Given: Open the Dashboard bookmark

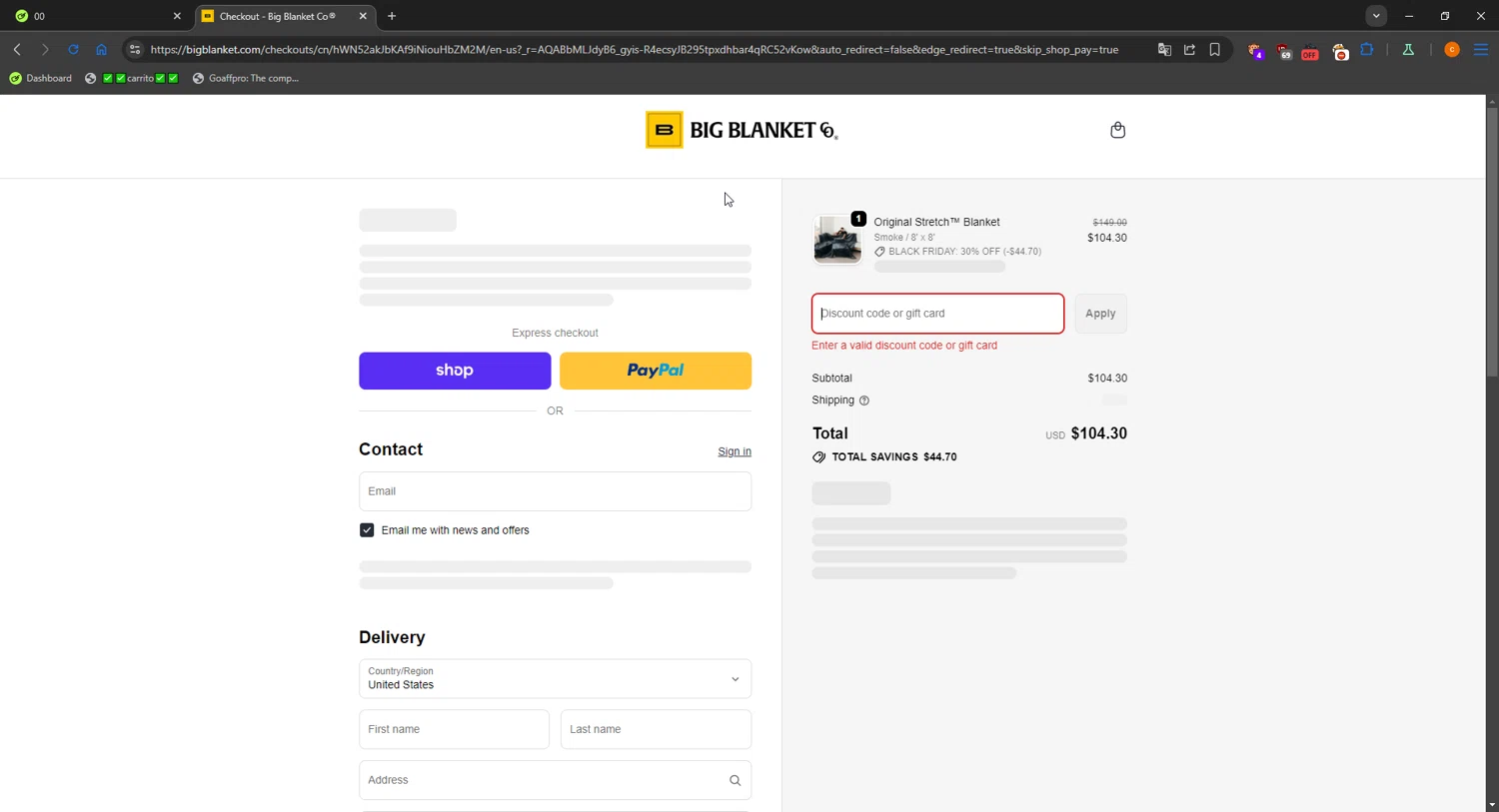Looking at the screenshot, I should pyautogui.click(x=41, y=78).
